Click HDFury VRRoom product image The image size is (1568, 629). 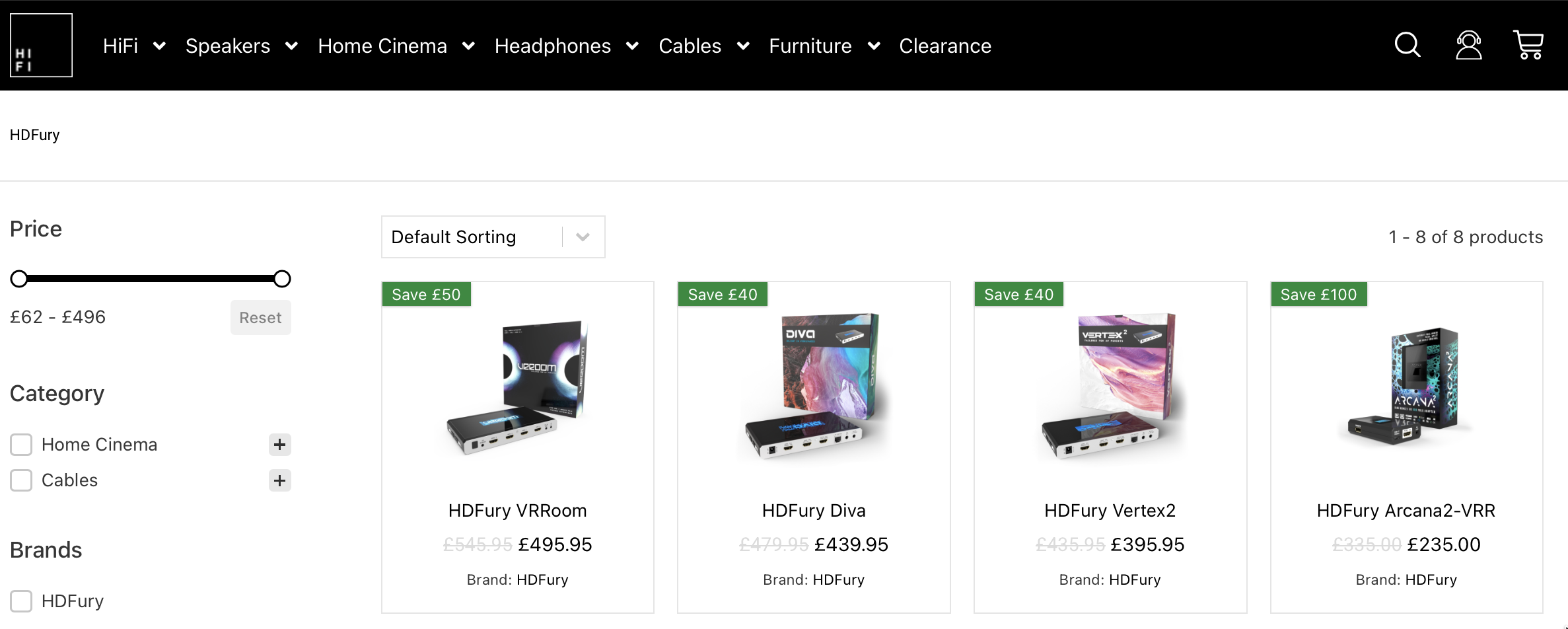[x=517, y=388]
